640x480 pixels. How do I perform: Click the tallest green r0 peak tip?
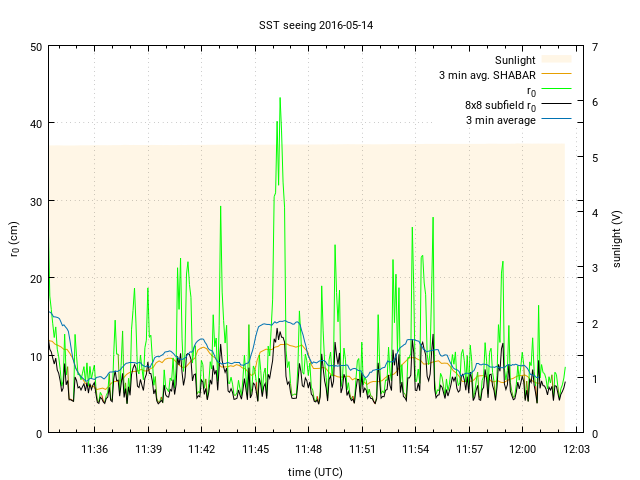[x=280, y=98]
